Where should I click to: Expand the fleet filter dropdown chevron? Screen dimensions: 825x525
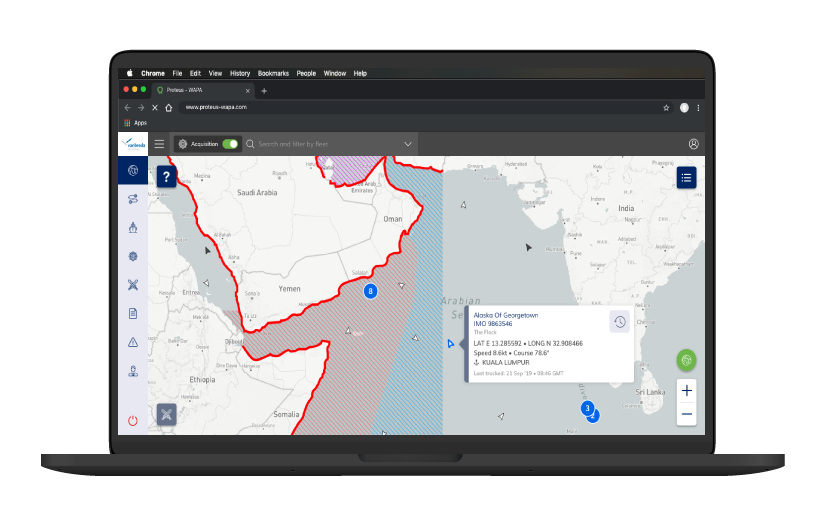pyautogui.click(x=408, y=144)
